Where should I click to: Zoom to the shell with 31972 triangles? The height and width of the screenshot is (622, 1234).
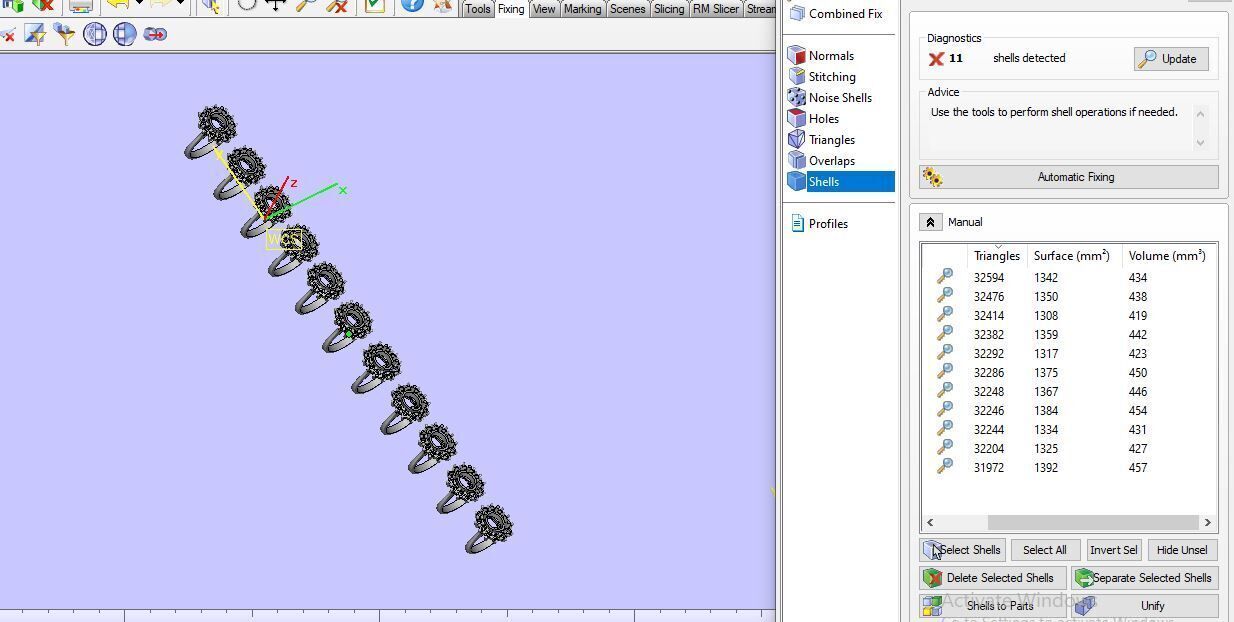coord(944,467)
